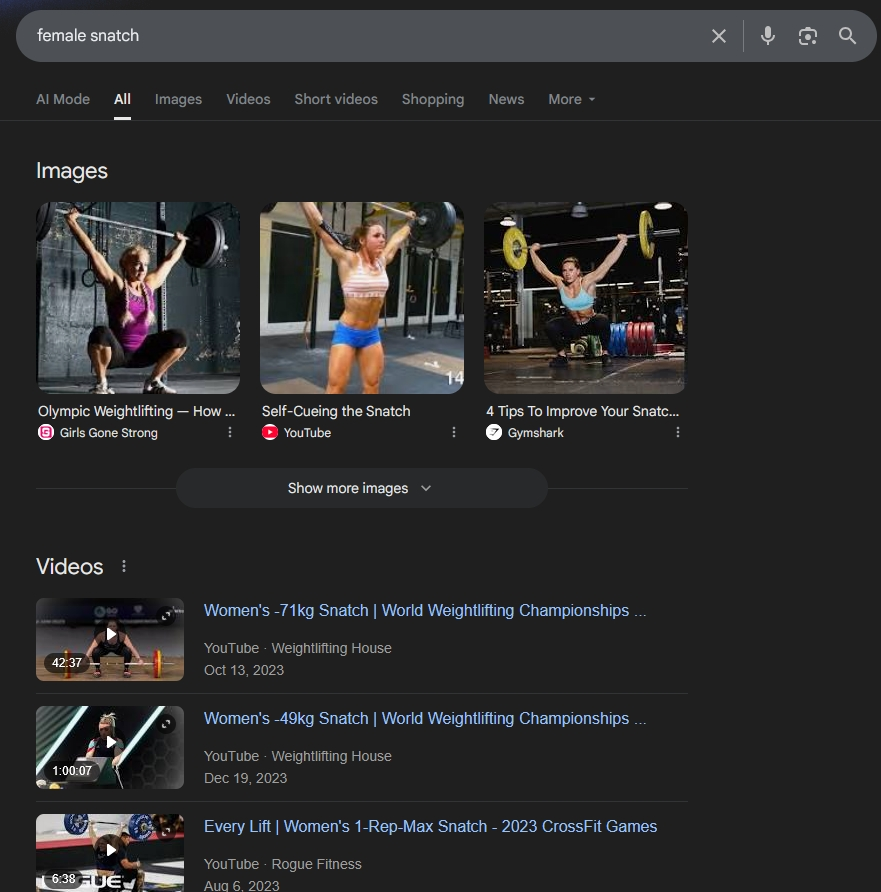Open the Videos tab
Viewport: 881px width, 892px height.
pos(248,99)
